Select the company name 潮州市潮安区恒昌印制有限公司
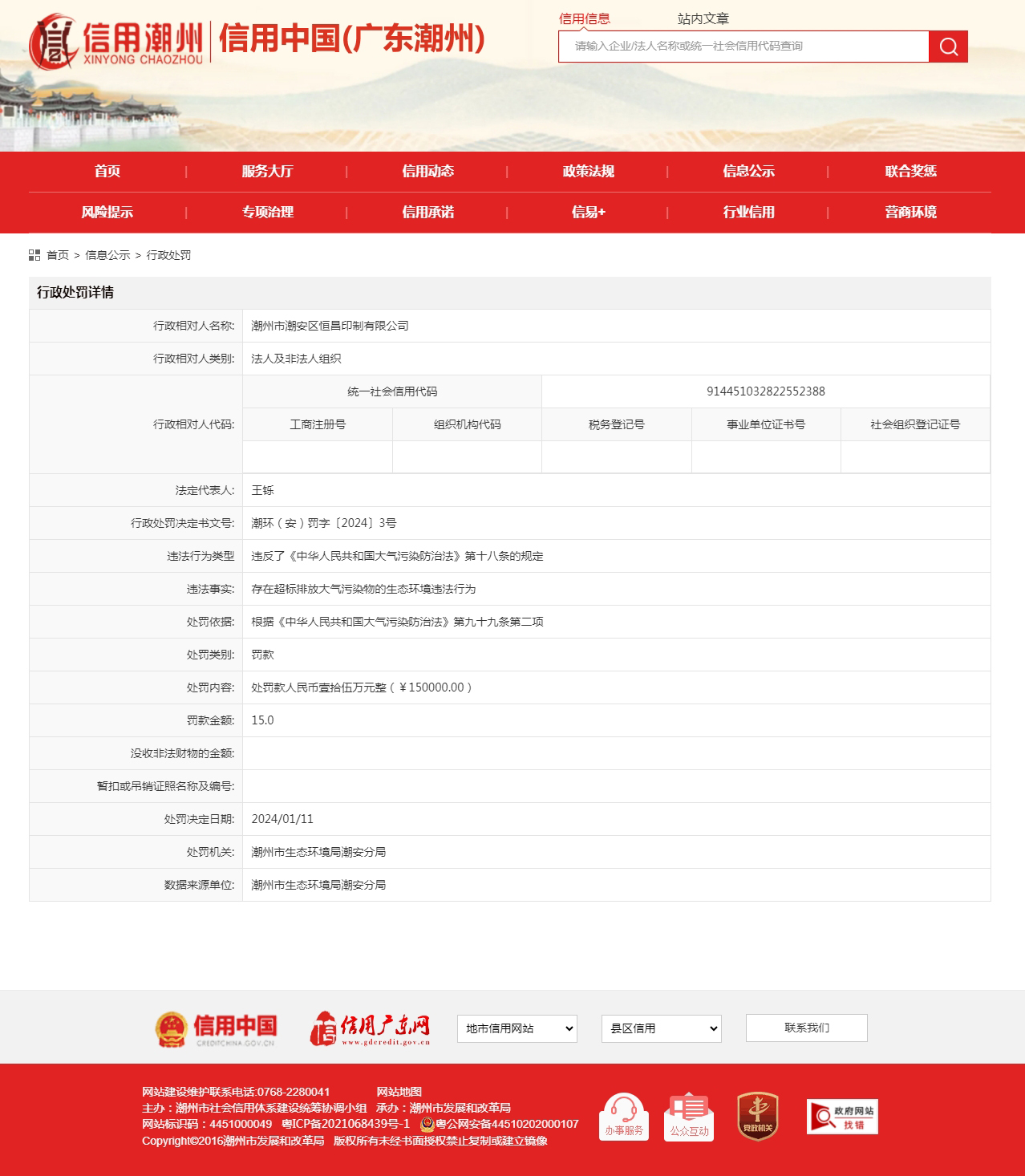The width and height of the screenshot is (1025, 1176). (330, 326)
